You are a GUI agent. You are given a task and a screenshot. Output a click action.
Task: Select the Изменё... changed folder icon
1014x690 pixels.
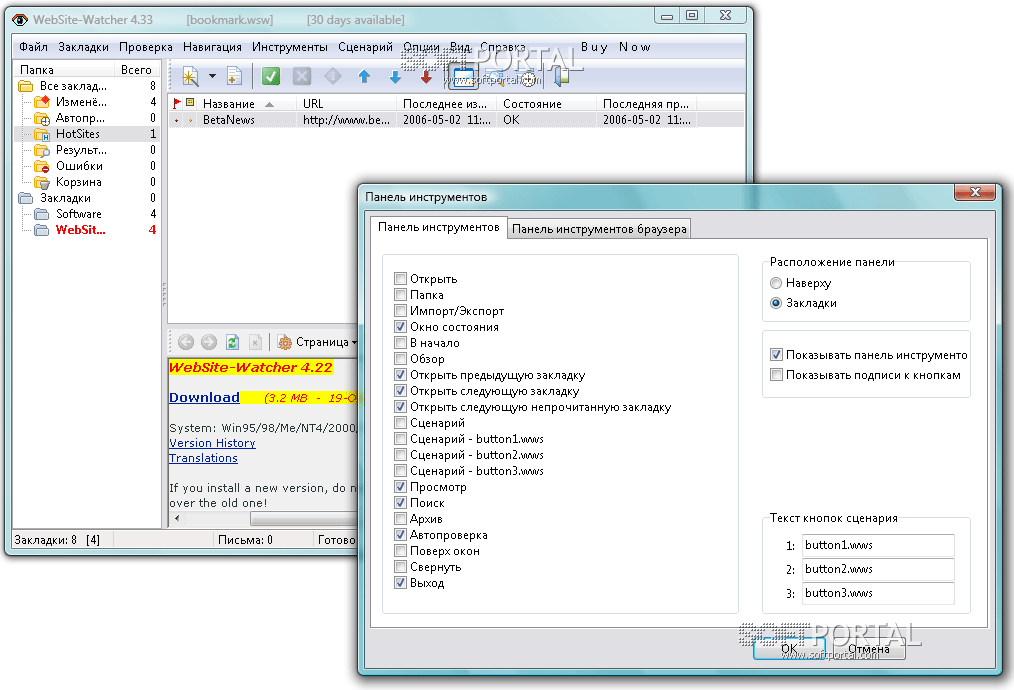click(x=42, y=102)
